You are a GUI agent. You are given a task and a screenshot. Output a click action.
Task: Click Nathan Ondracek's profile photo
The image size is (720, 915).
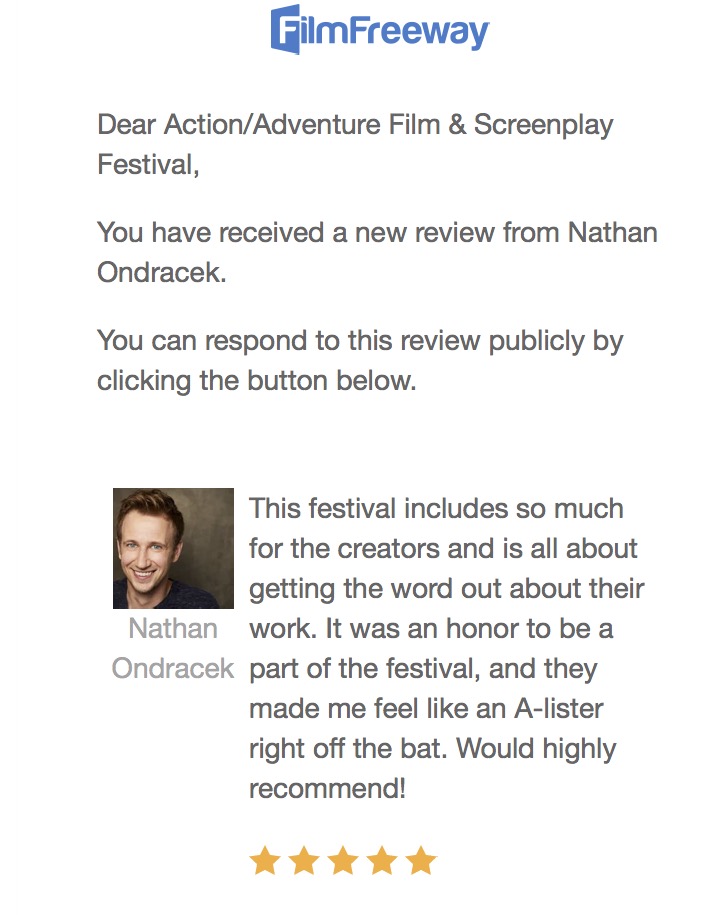[x=173, y=548]
